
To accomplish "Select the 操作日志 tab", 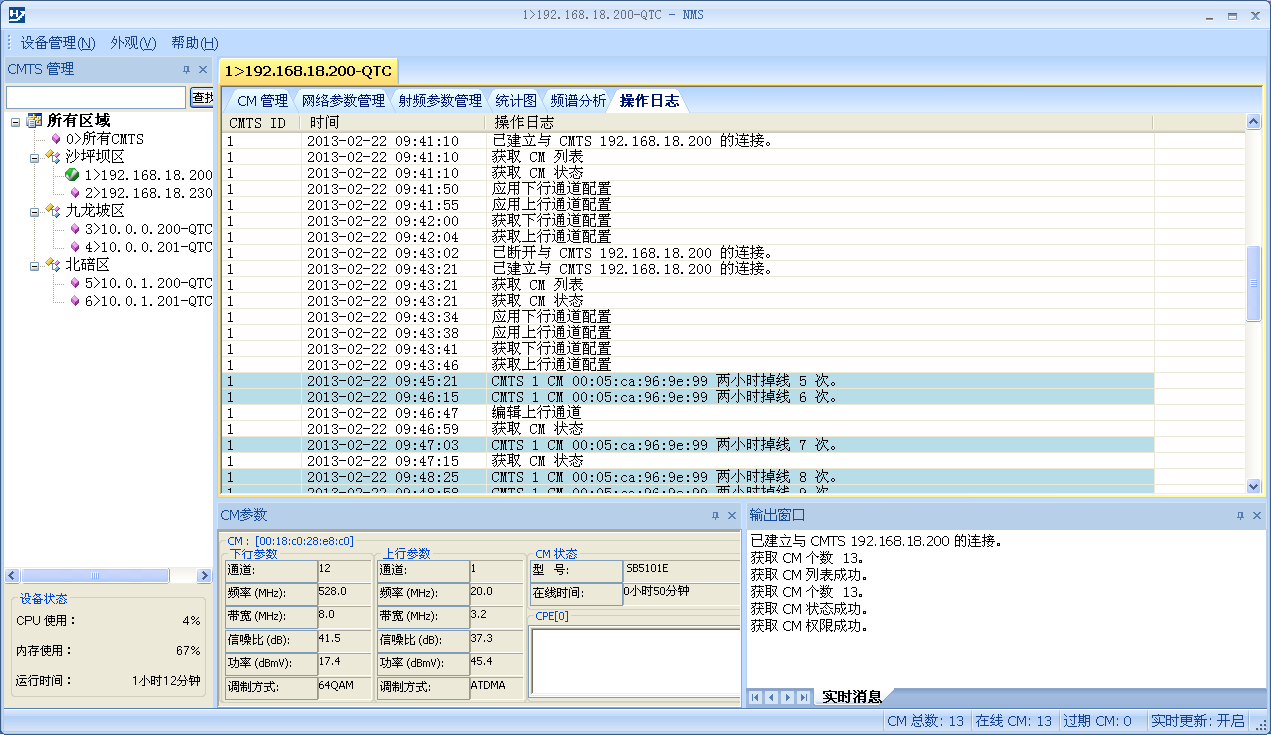I will [650, 101].
